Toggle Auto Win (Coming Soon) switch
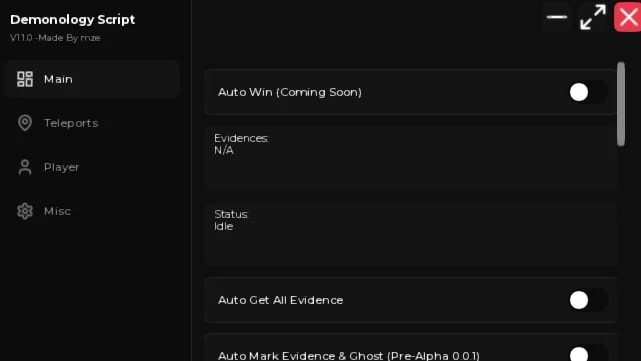The image size is (641, 361). pyautogui.click(x=588, y=92)
